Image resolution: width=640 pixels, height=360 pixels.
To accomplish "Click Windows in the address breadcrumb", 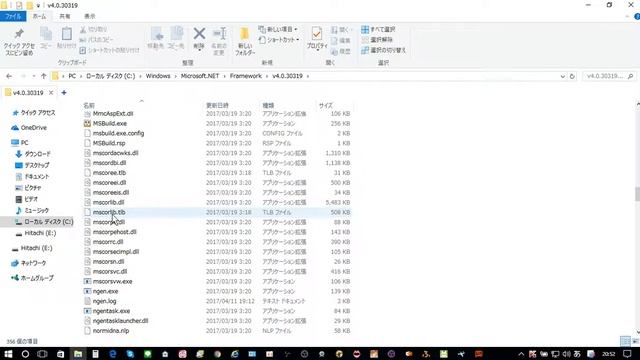I will [158, 76].
